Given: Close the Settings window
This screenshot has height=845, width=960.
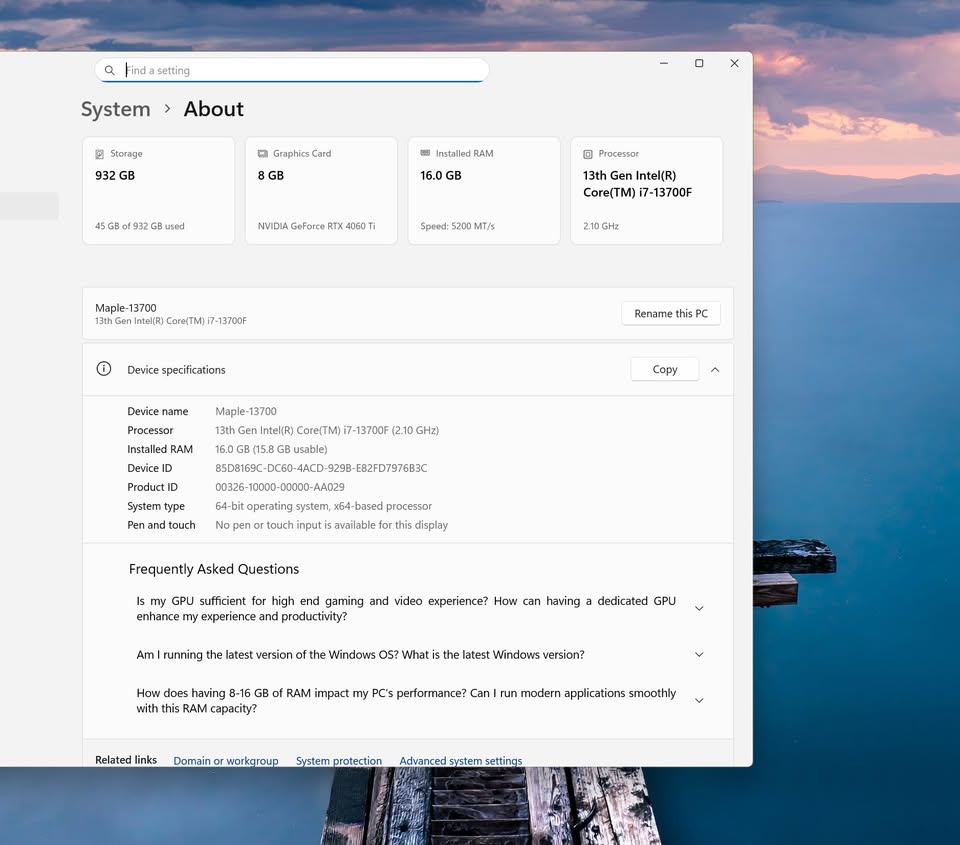Looking at the screenshot, I should pos(734,63).
